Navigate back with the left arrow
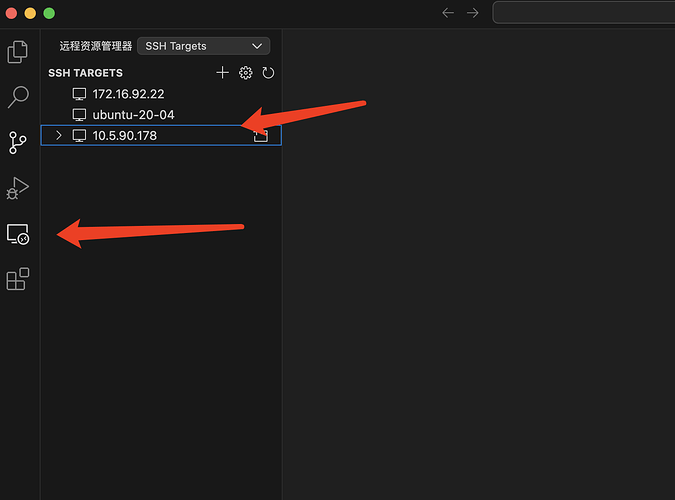This screenshot has width=675, height=500. (448, 13)
